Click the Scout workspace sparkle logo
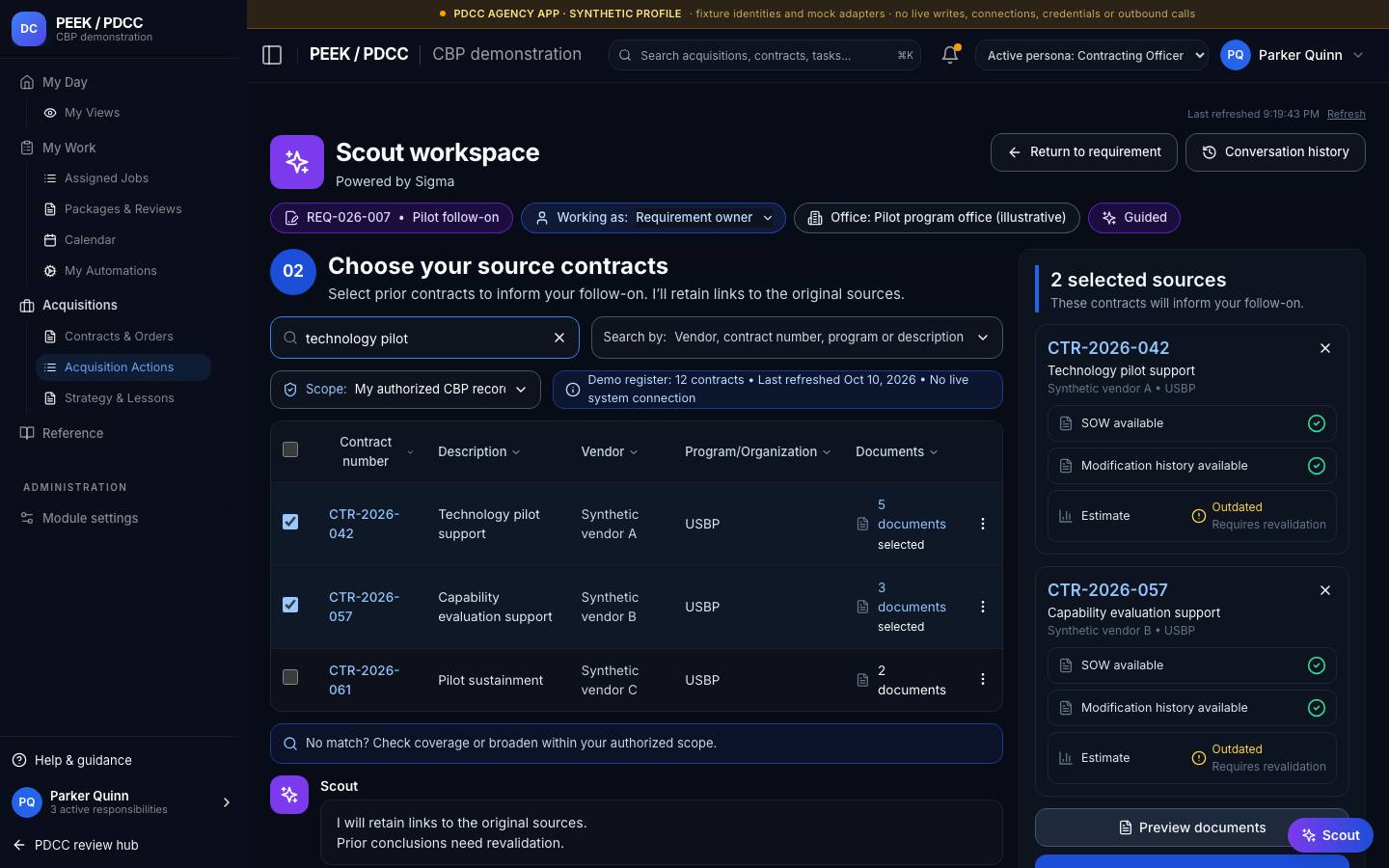The image size is (1389, 868). click(297, 162)
